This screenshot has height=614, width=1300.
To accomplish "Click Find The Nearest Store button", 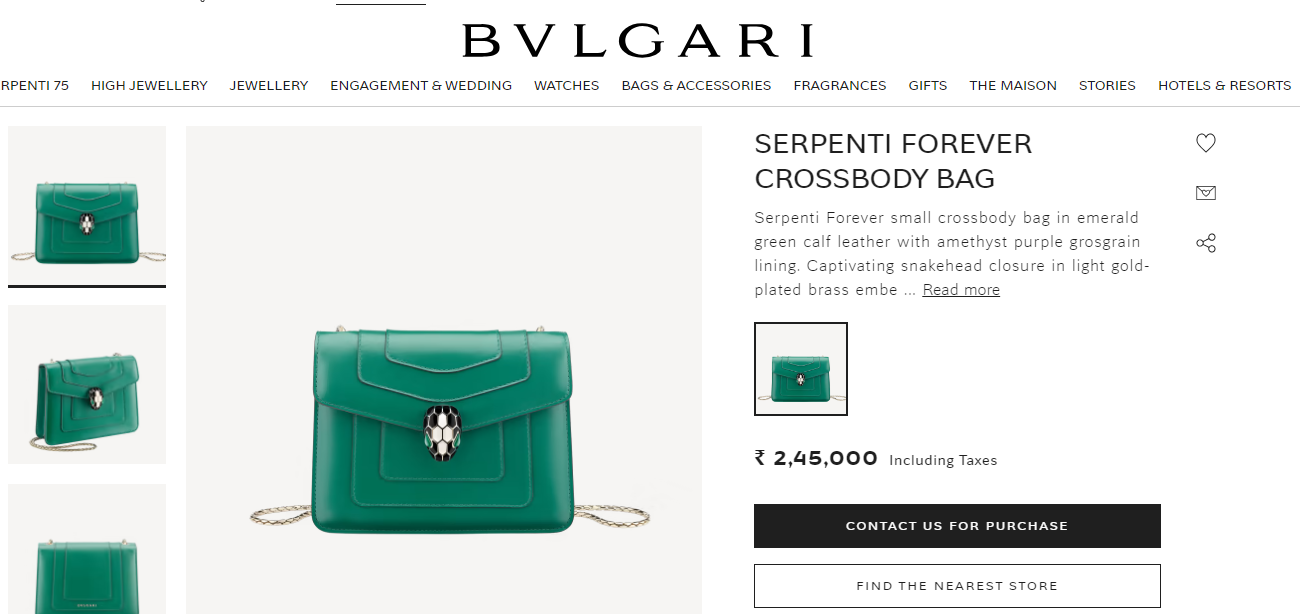I will pyautogui.click(x=957, y=586).
